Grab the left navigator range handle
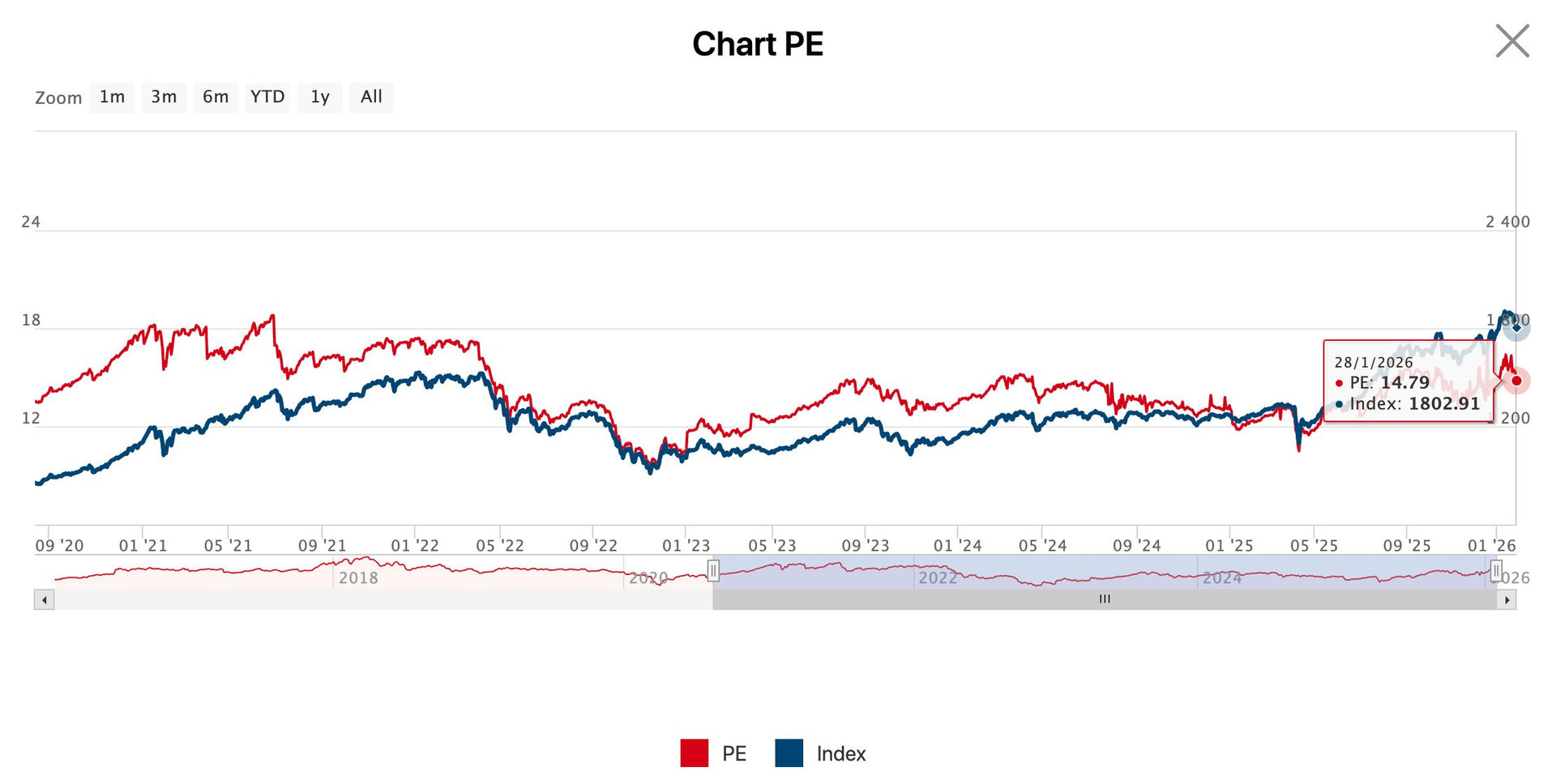This screenshot has width=1556, height=784. pyautogui.click(x=713, y=571)
